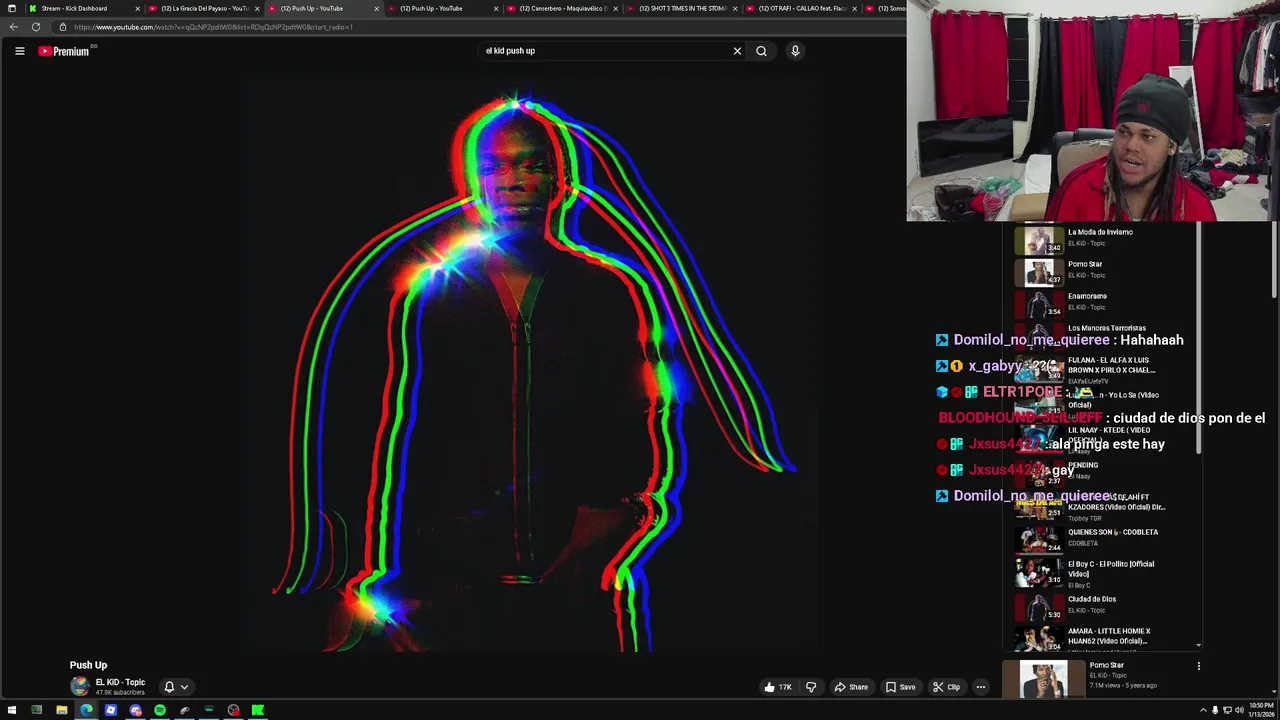Open the Windows Start menu
Screen dimensions: 1280x720
[x=11, y=710]
